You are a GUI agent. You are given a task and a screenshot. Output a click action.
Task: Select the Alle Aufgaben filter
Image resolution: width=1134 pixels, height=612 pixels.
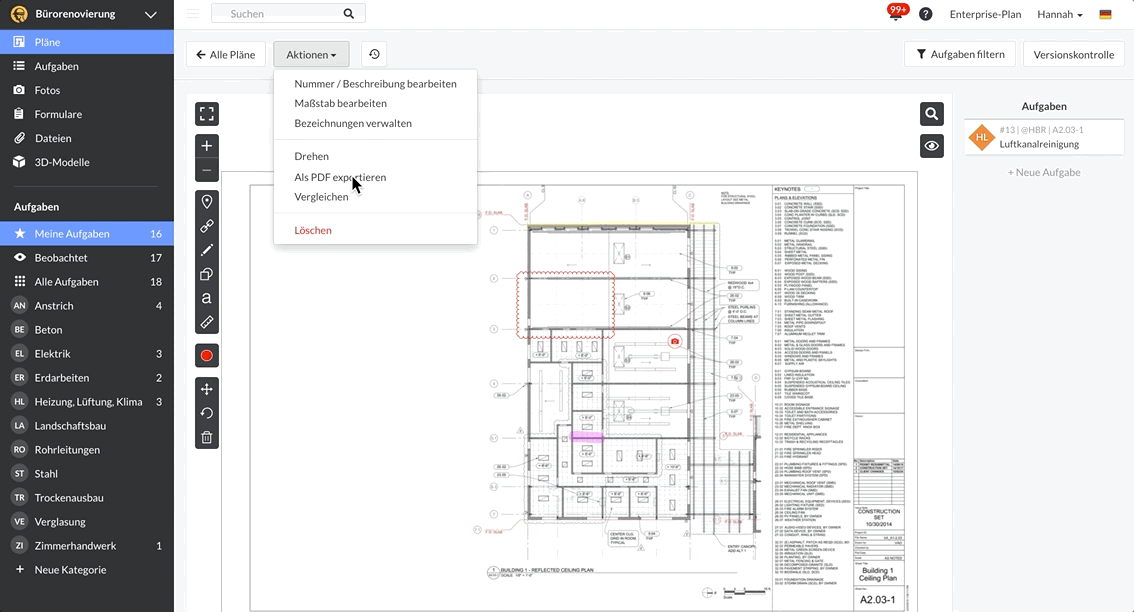tap(87, 281)
